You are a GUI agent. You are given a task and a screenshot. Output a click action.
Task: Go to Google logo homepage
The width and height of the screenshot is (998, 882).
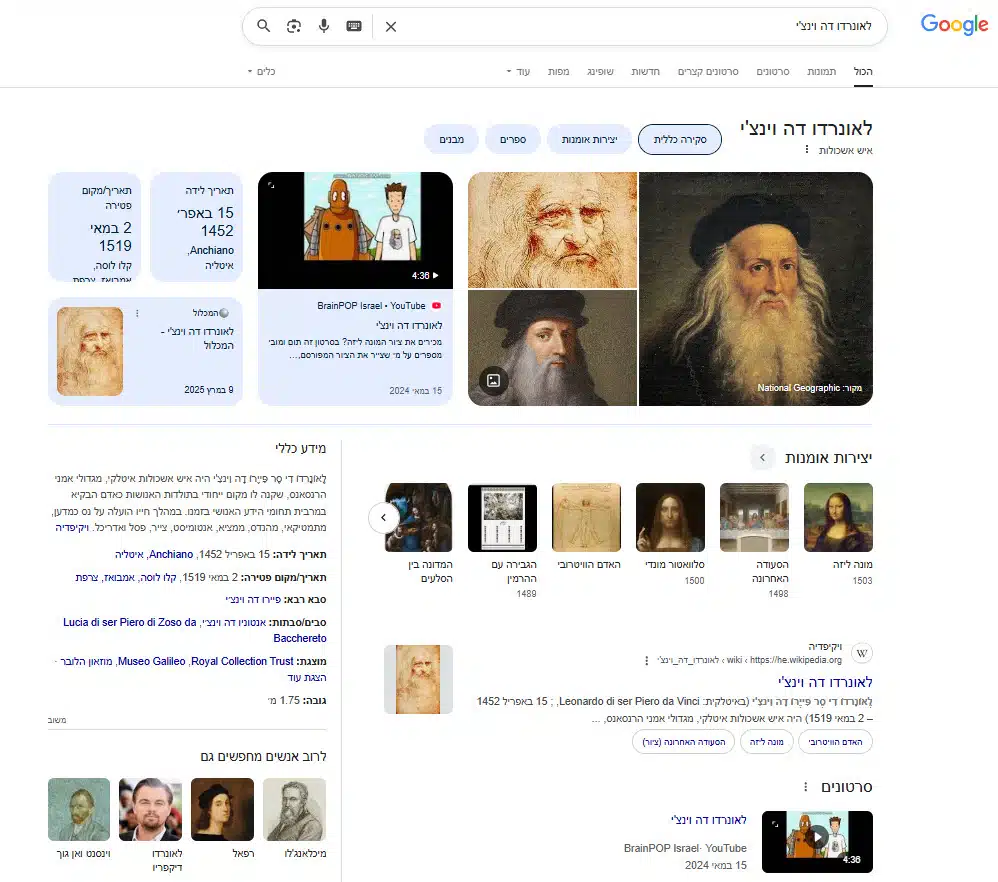click(x=954, y=25)
